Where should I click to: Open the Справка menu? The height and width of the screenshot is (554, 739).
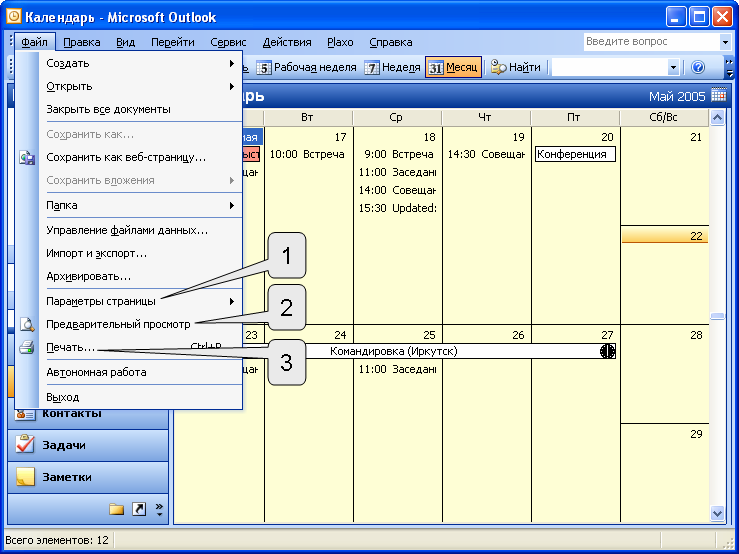point(391,42)
